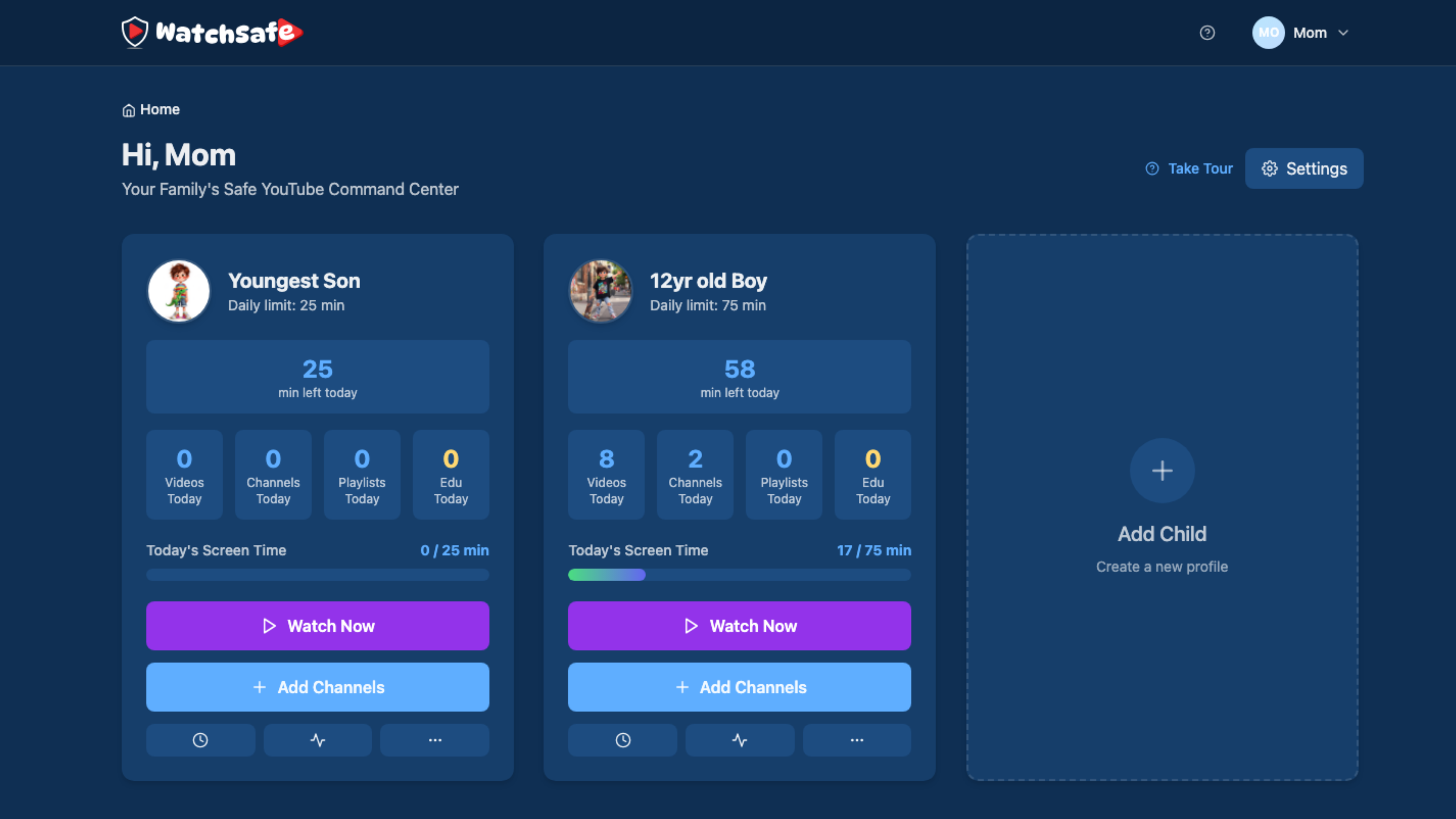Click Daily limit: 75 min text
Screen dimensions: 1456x819
pos(708,305)
